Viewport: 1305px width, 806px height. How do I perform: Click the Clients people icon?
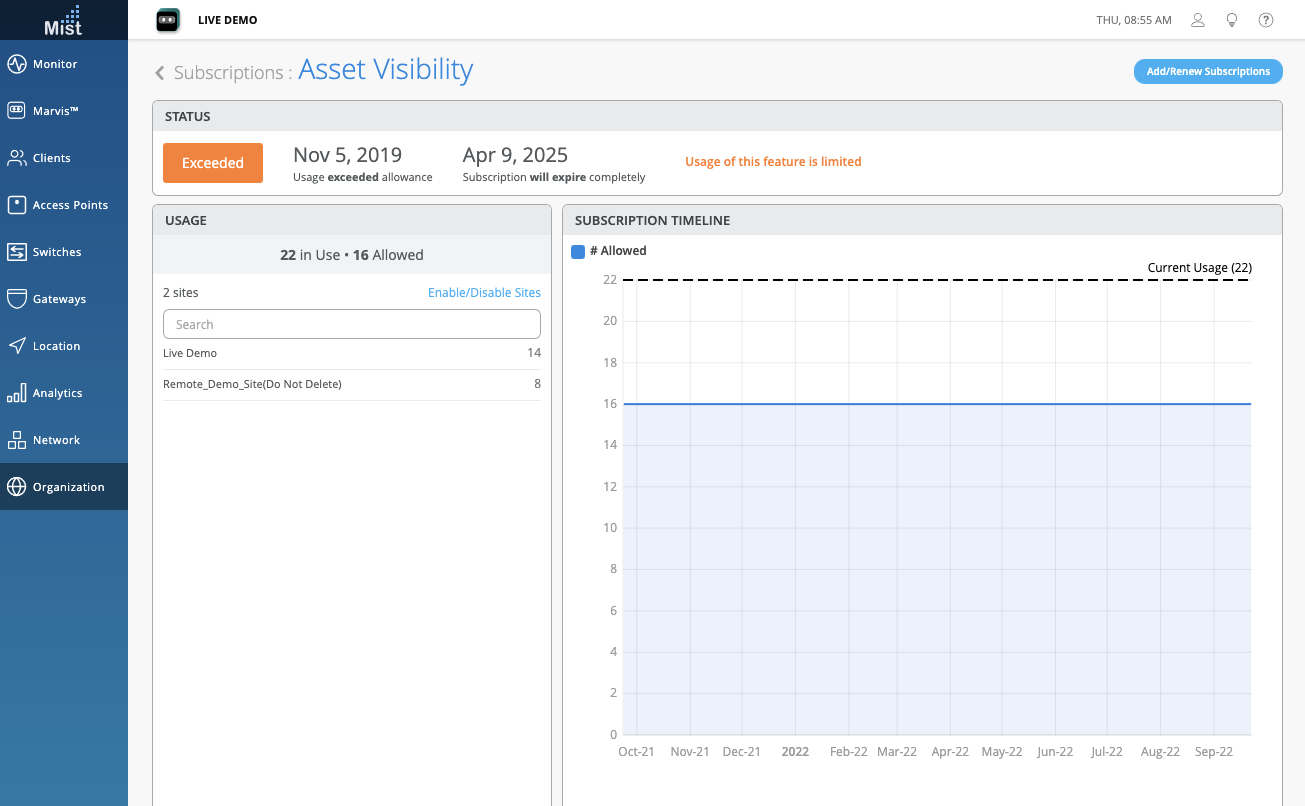click(x=16, y=158)
